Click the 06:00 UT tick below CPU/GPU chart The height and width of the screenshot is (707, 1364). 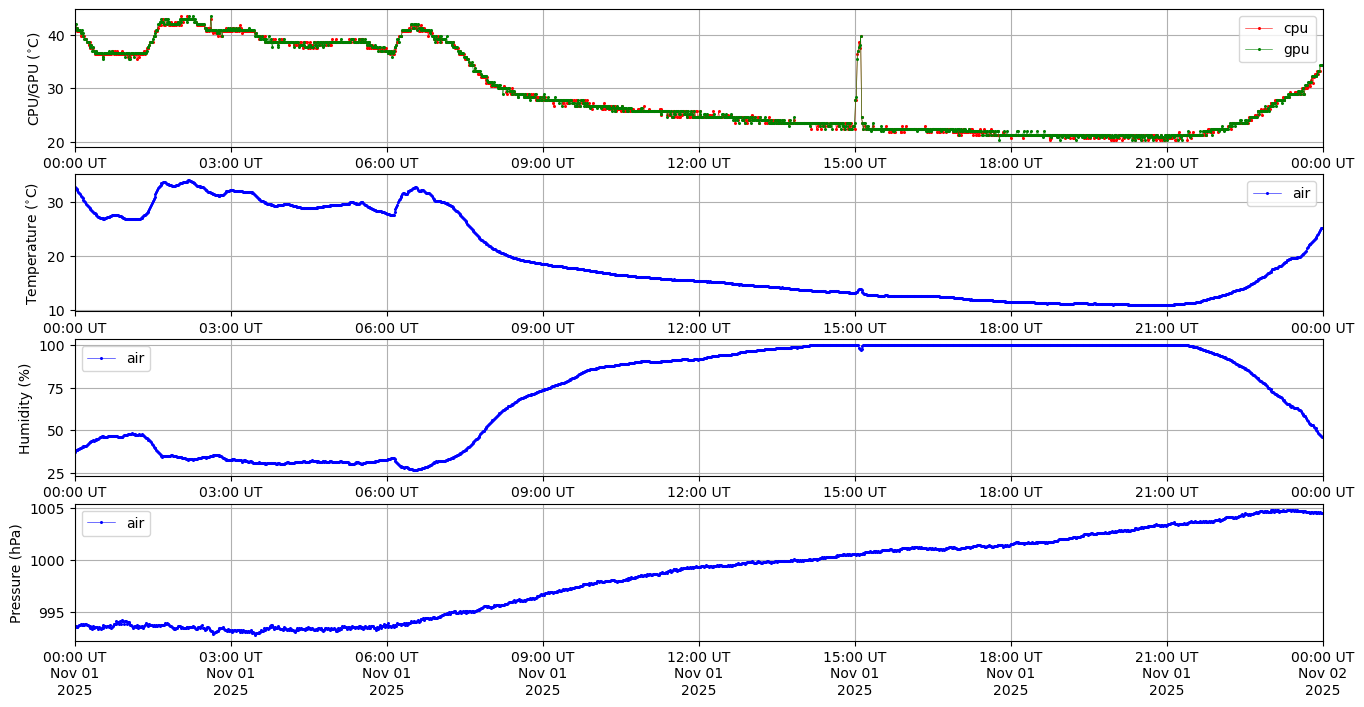387,162
